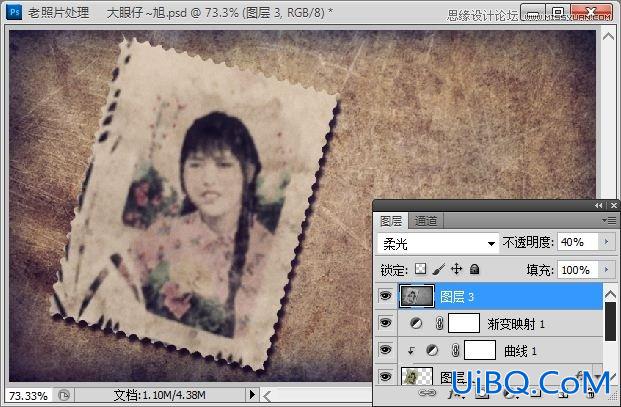Click the 73.33% zoom field
This screenshot has width=621, height=407.
(28, 395)
